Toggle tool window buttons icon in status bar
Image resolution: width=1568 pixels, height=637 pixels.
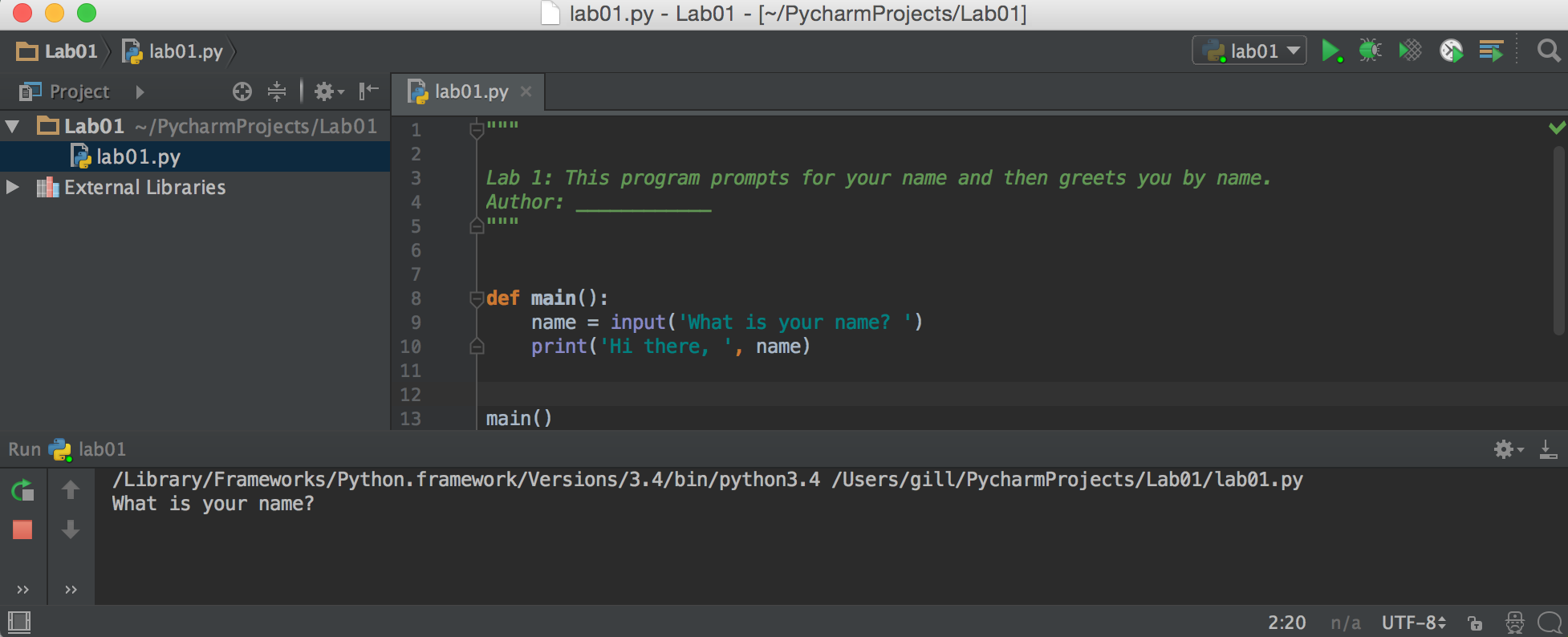18,622
